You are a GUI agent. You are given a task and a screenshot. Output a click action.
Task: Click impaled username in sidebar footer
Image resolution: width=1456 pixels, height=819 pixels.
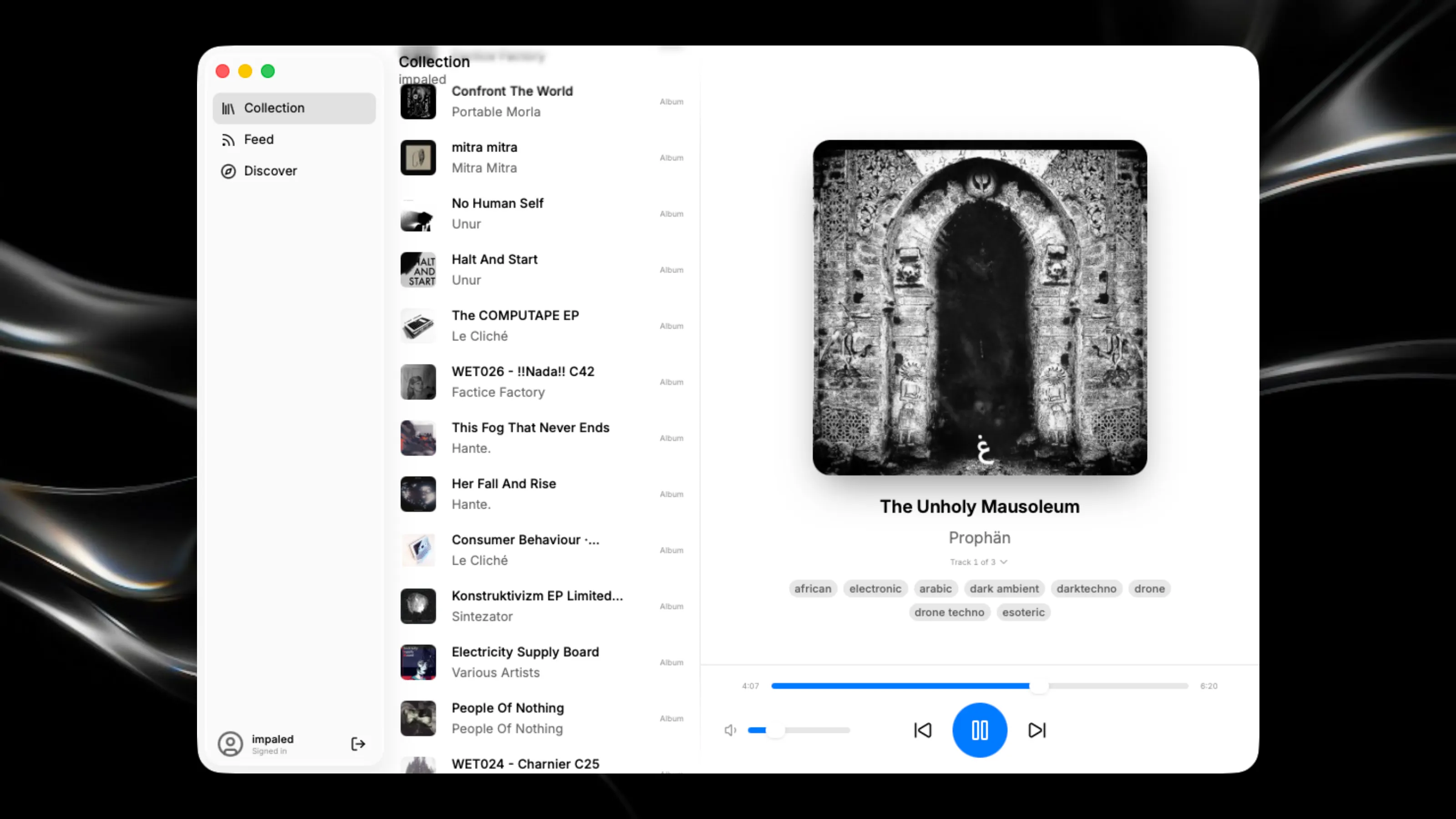click(x=273, y=739)
